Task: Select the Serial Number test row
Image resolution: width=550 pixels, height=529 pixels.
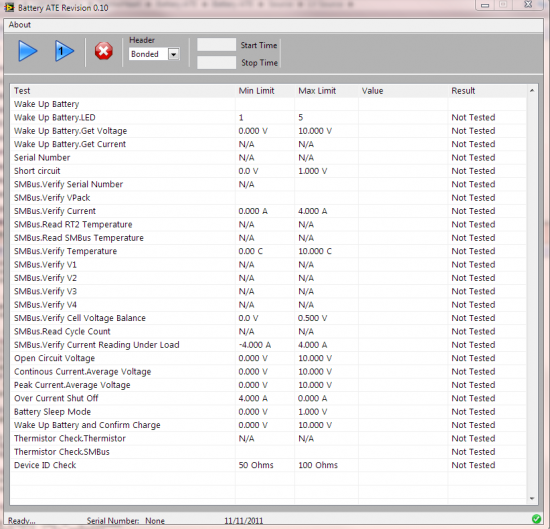Action: tap(268, 158)
